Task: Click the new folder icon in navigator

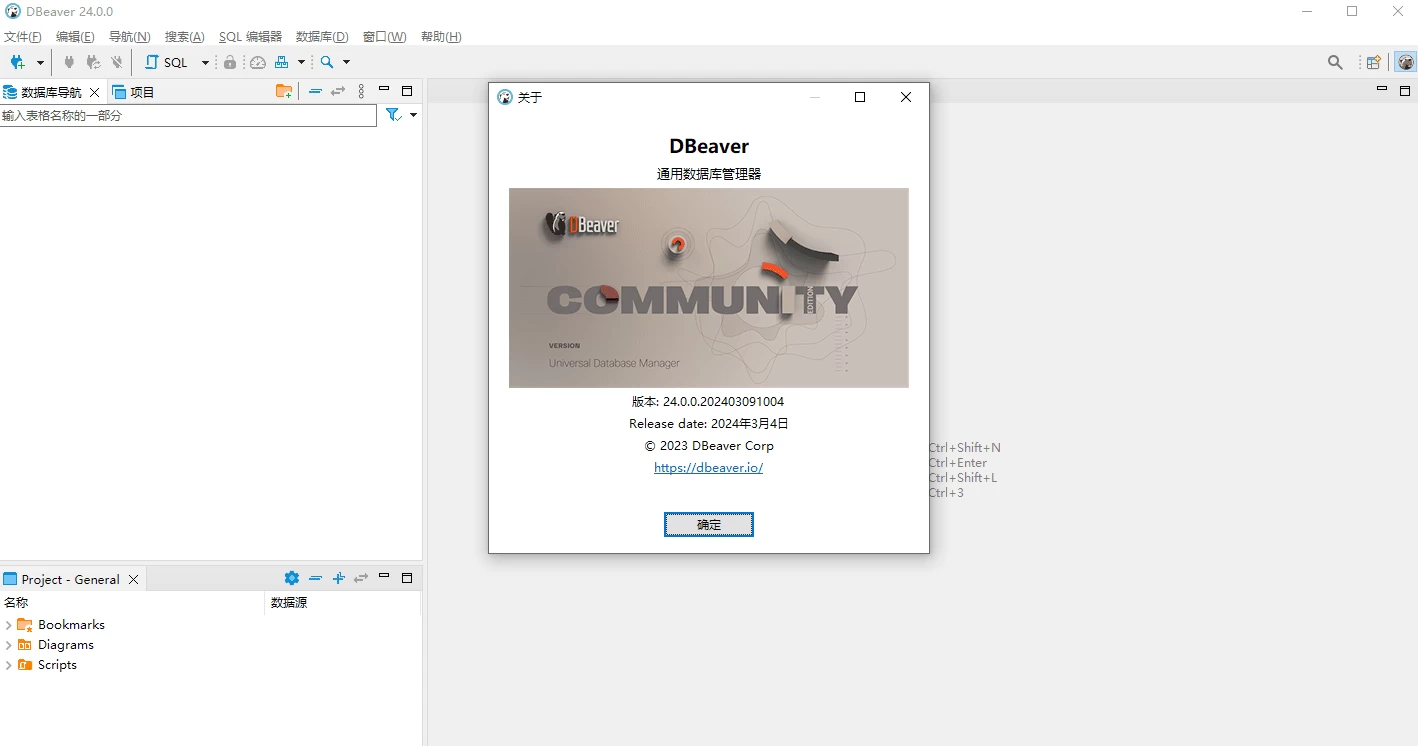Action: click(x=284, y=91)
